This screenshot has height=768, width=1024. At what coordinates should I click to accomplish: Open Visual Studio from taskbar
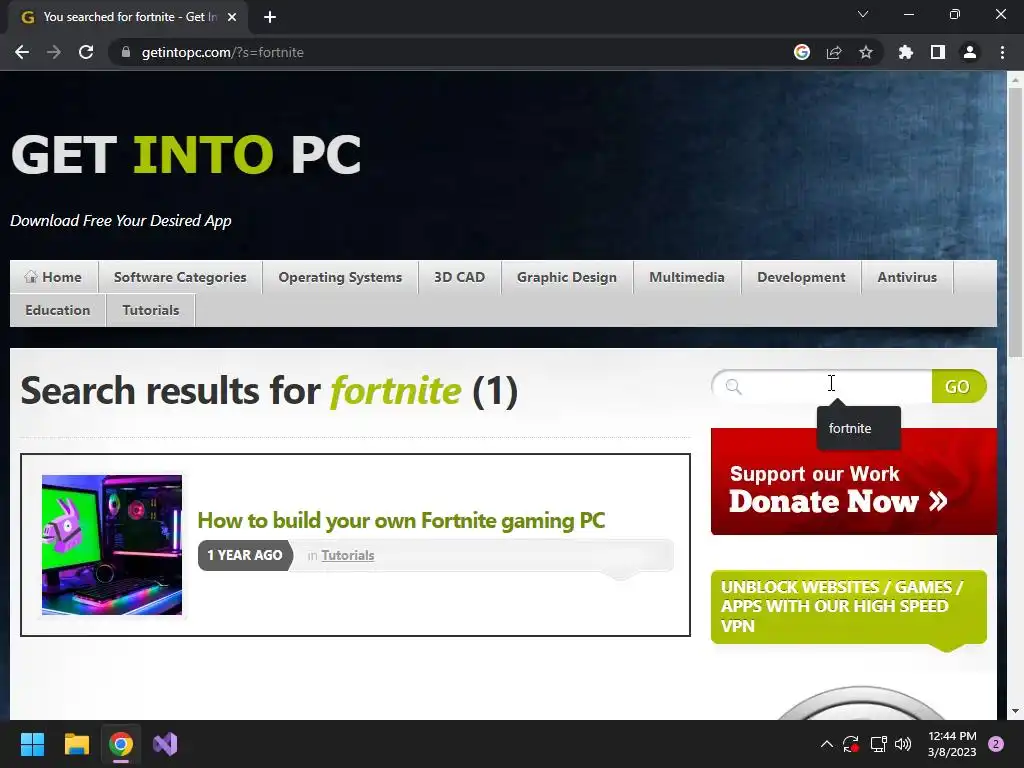coord(165,744)
